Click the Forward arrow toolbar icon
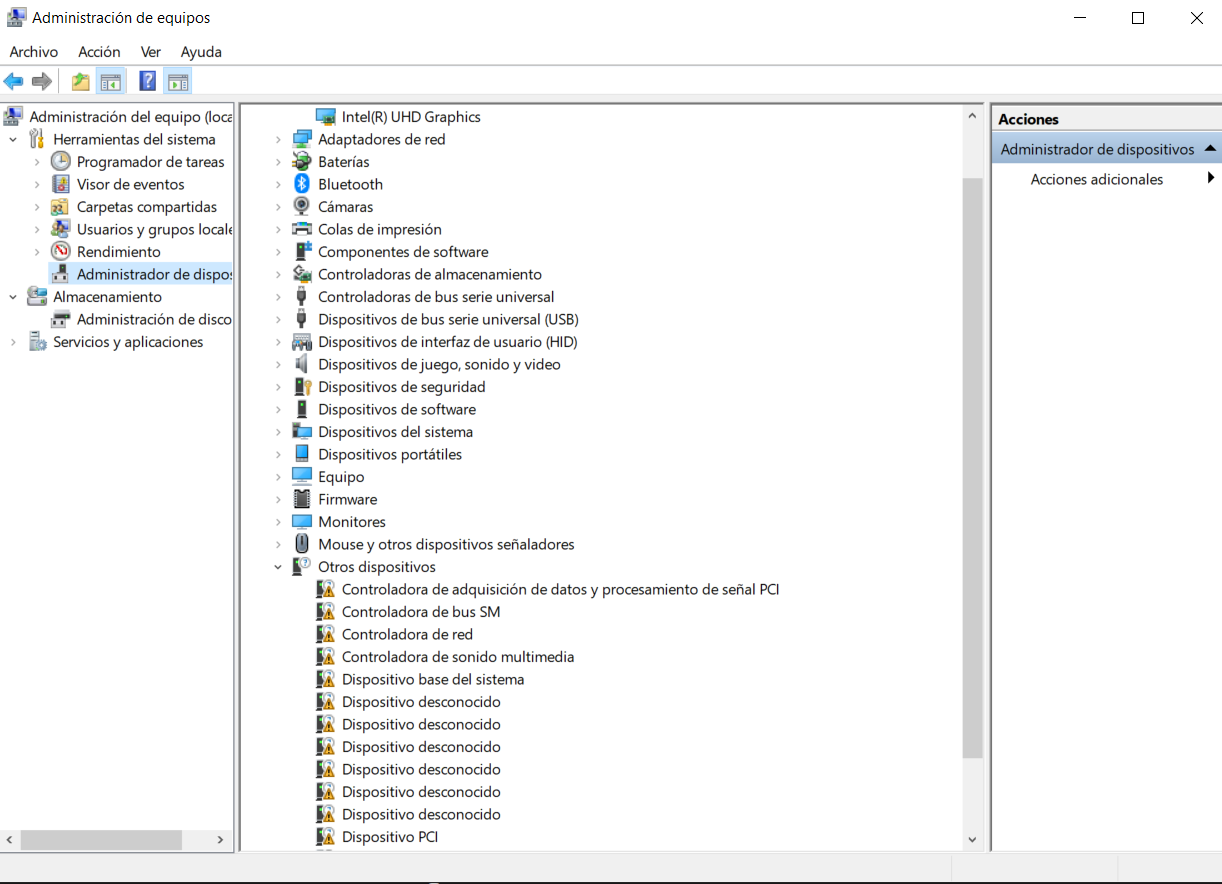1222x884 pixels. pyautogui.click(x=42, y=82)
